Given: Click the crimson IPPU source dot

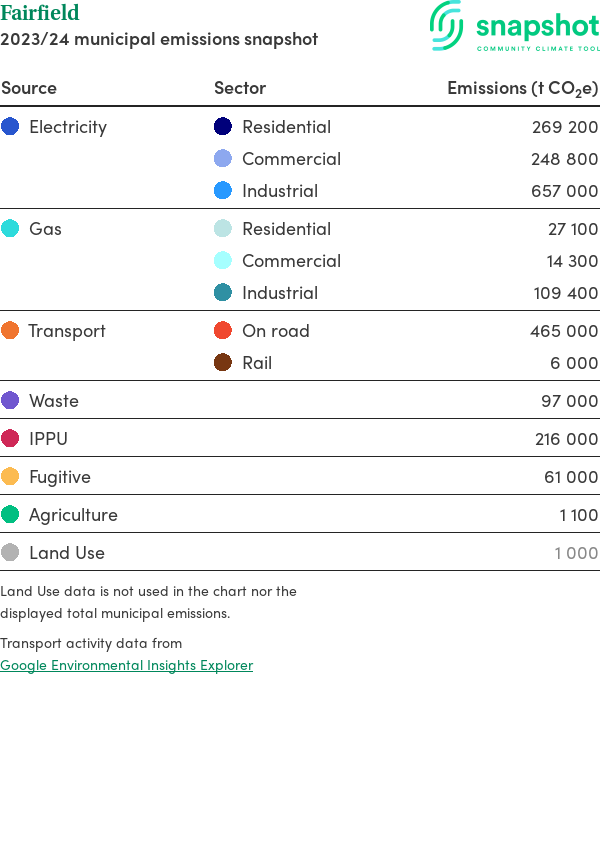Looking at the screenshot, I should click(10, 438).
